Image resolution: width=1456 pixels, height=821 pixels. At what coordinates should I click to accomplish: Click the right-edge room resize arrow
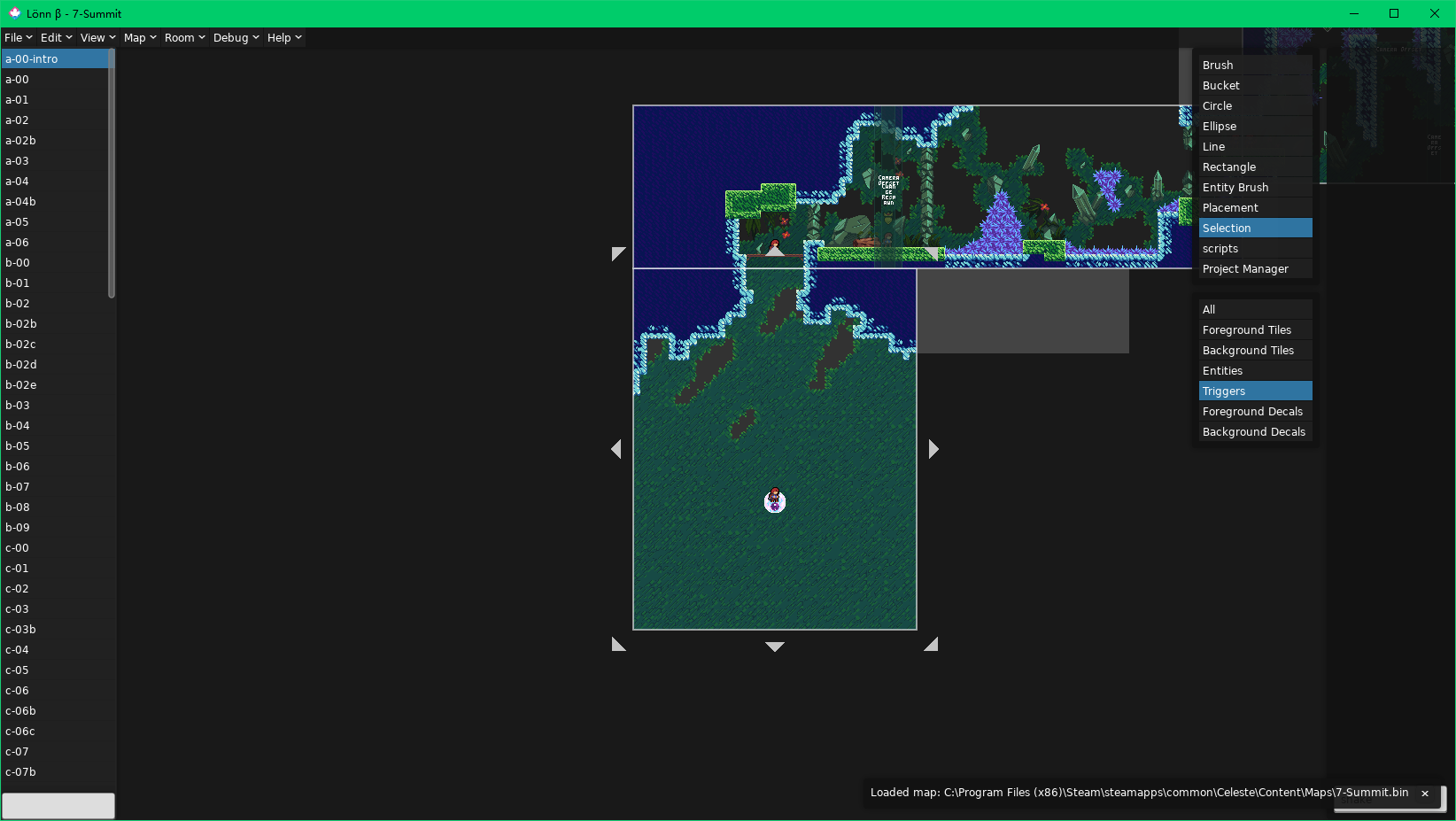933,449
